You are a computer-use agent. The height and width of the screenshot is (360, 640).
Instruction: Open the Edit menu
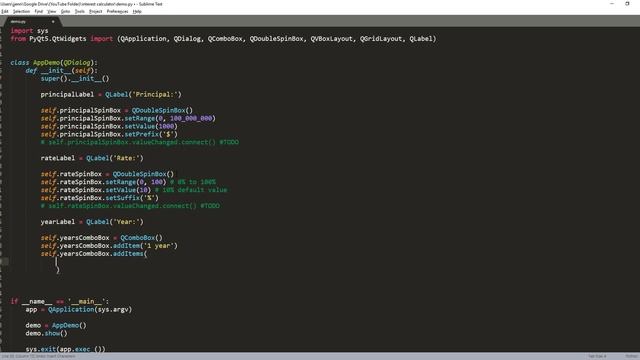click(x=5, y=11)
